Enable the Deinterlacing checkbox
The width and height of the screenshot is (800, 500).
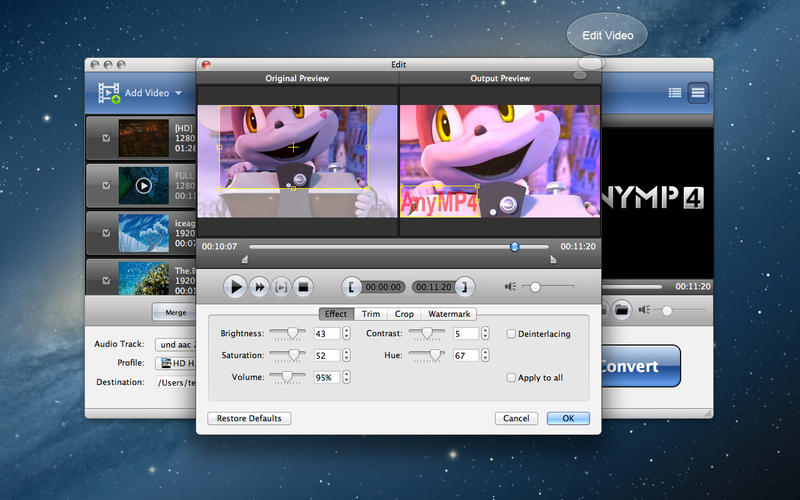coord(511,334)
